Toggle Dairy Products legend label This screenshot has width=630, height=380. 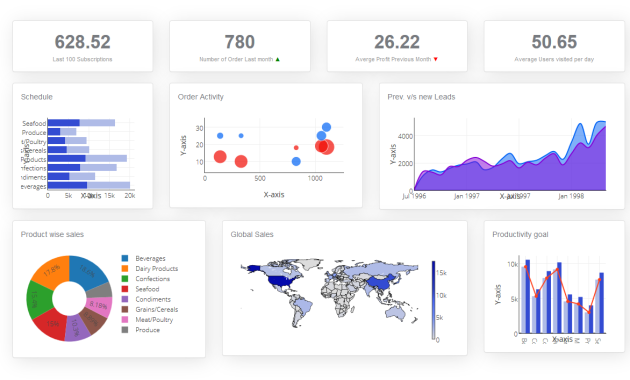point(157,268)
